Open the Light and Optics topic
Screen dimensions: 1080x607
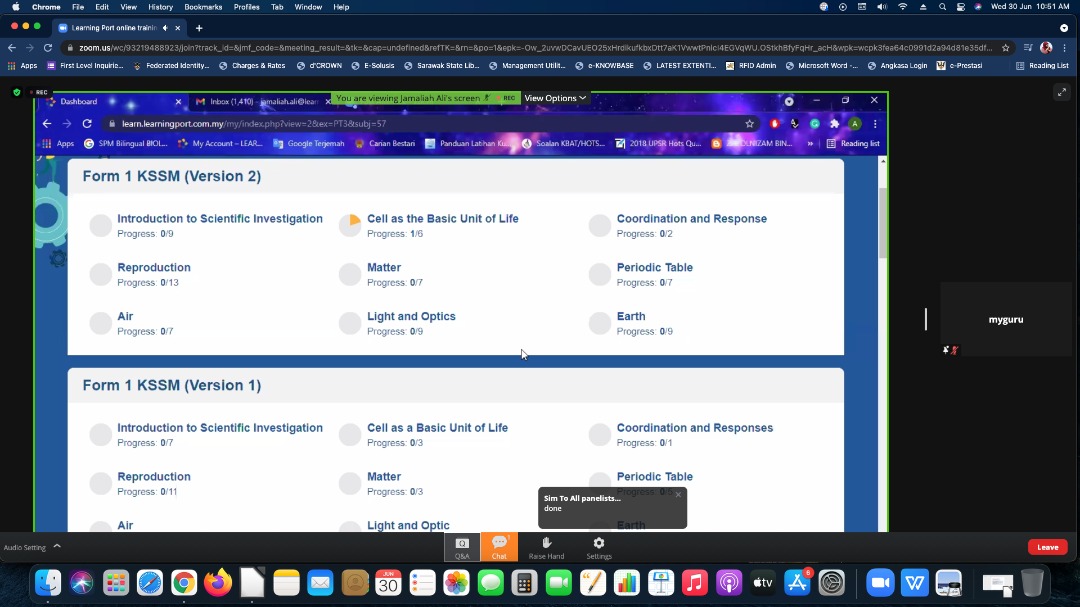click(x=411, y=316)
